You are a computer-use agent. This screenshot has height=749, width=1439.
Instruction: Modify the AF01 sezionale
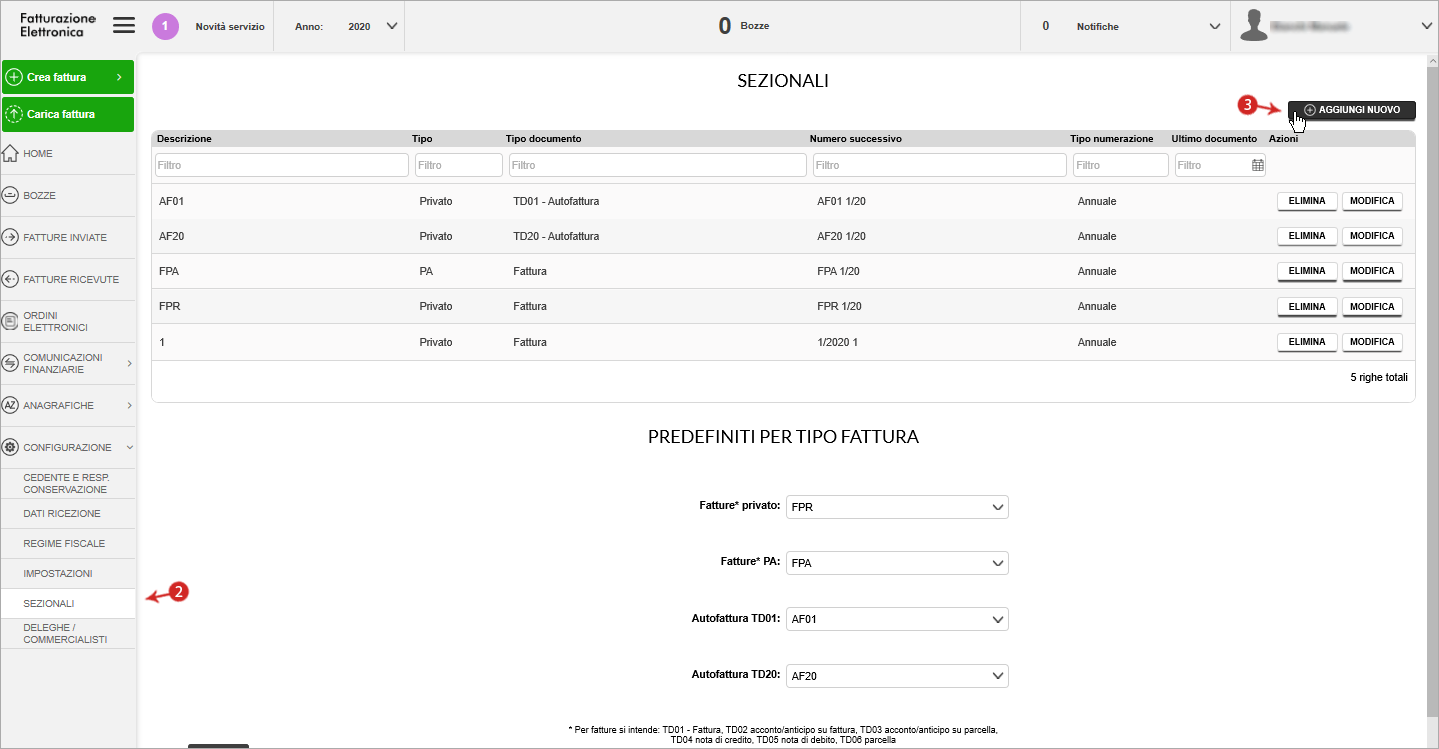1372,201
